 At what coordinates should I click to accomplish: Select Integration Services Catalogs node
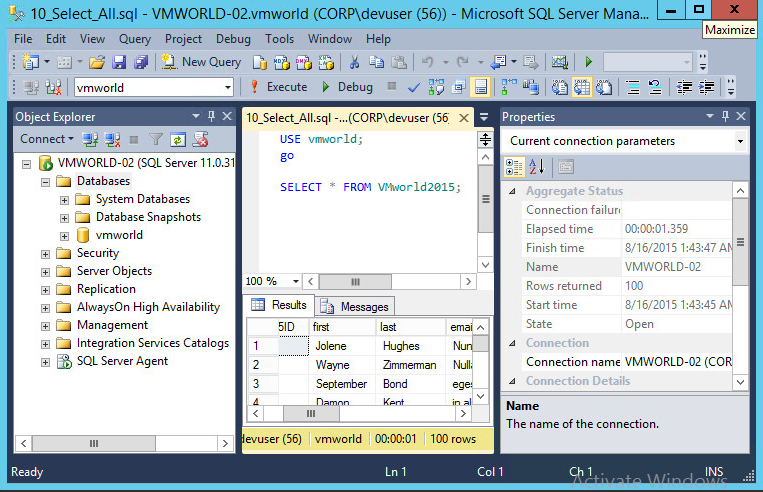(x=153, y=343)
